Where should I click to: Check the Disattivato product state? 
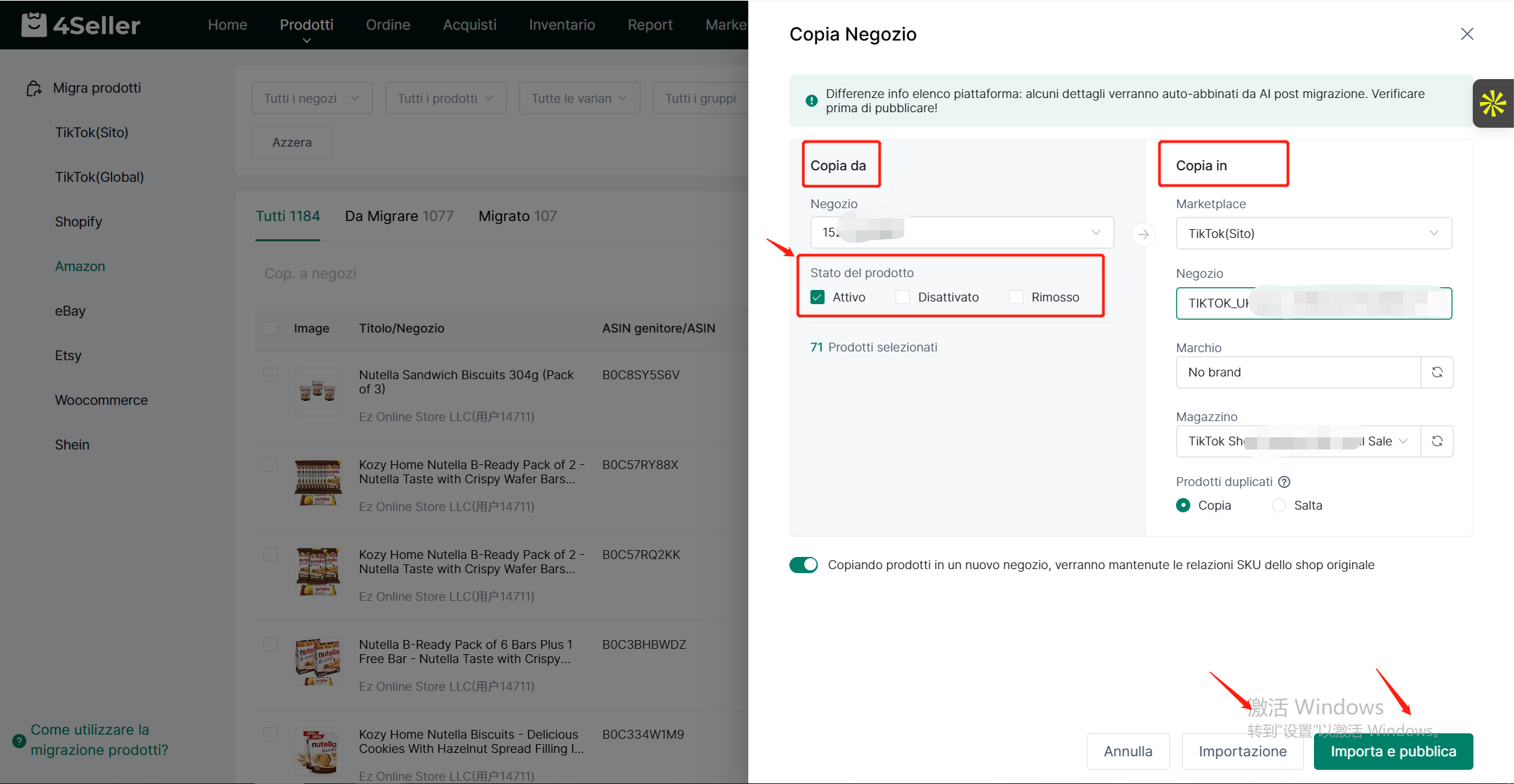click(x=902, y=297)
